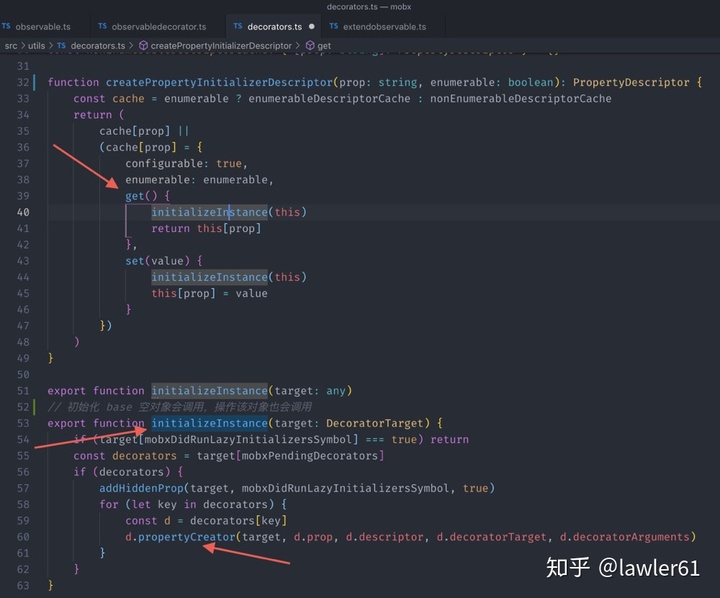Screen dimensions: 720x598
Task: Click the src breadcrumb segment
Action: [11, 46]
